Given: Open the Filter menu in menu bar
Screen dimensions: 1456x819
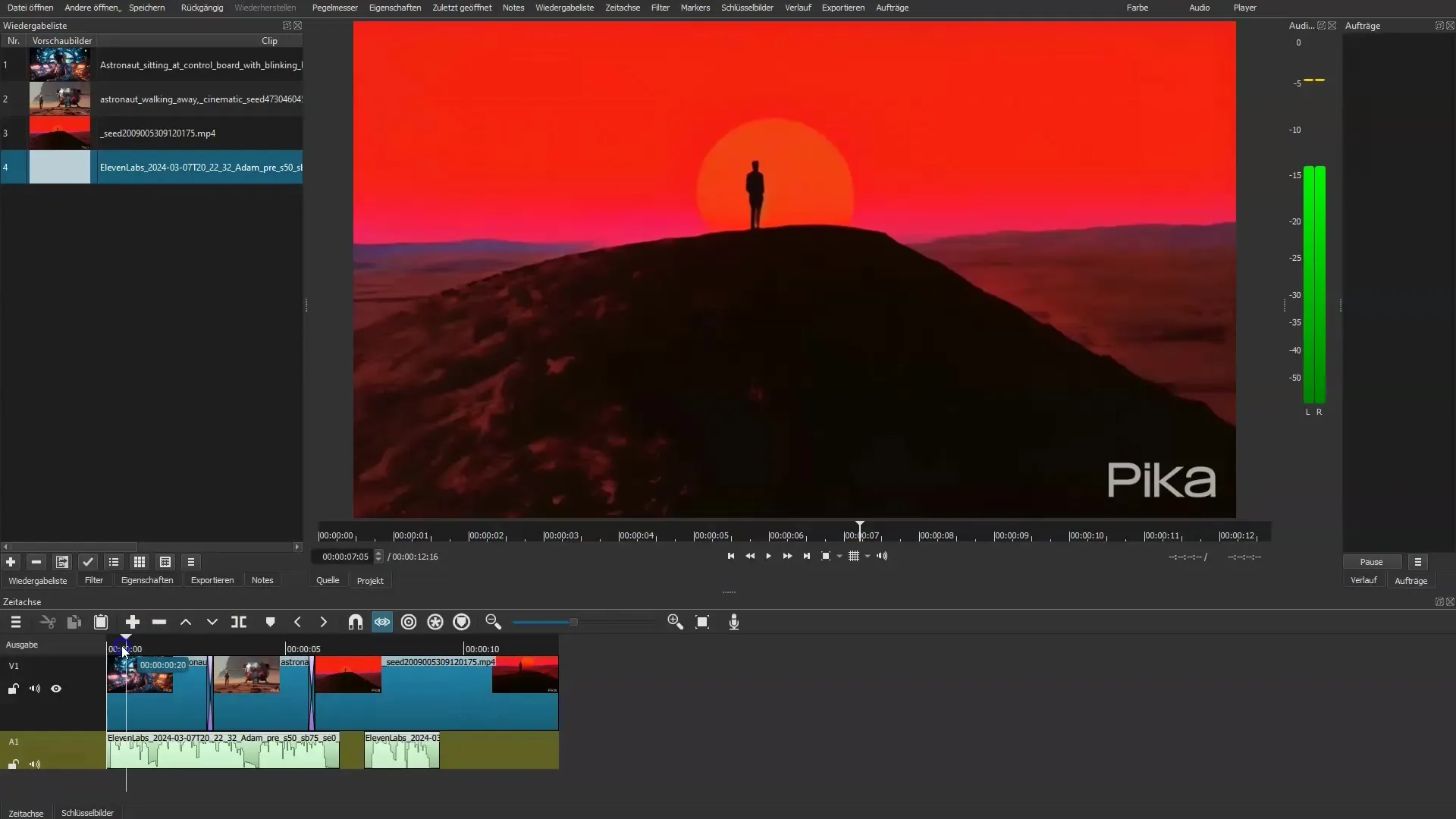Looking at the screenshot, I should pyautogui.click(x=659, y=8).
